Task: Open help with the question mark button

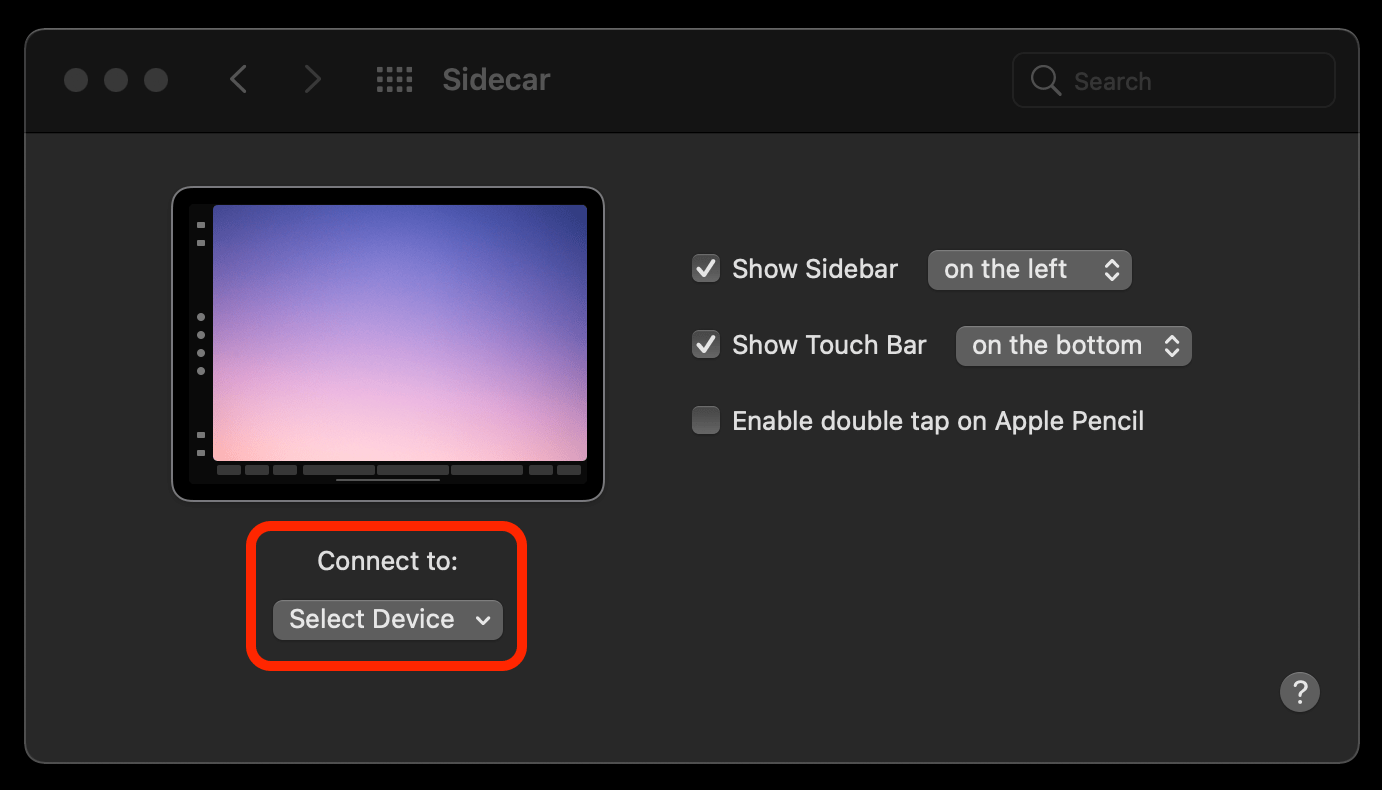Action: point(1300,691)
